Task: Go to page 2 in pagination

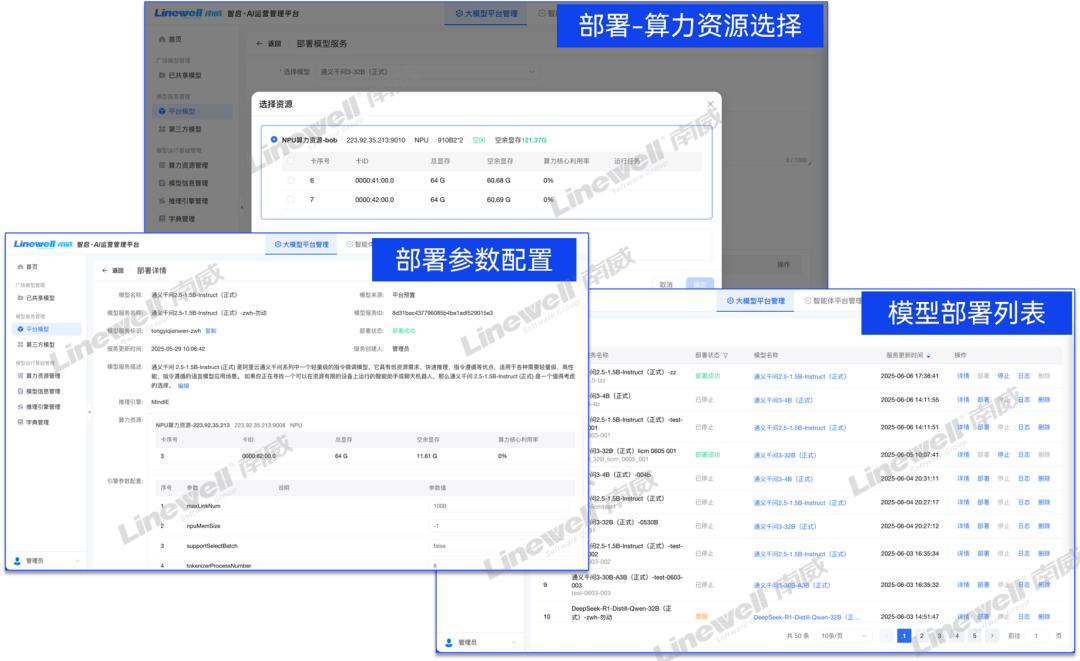Action: (x=922, y=636)
